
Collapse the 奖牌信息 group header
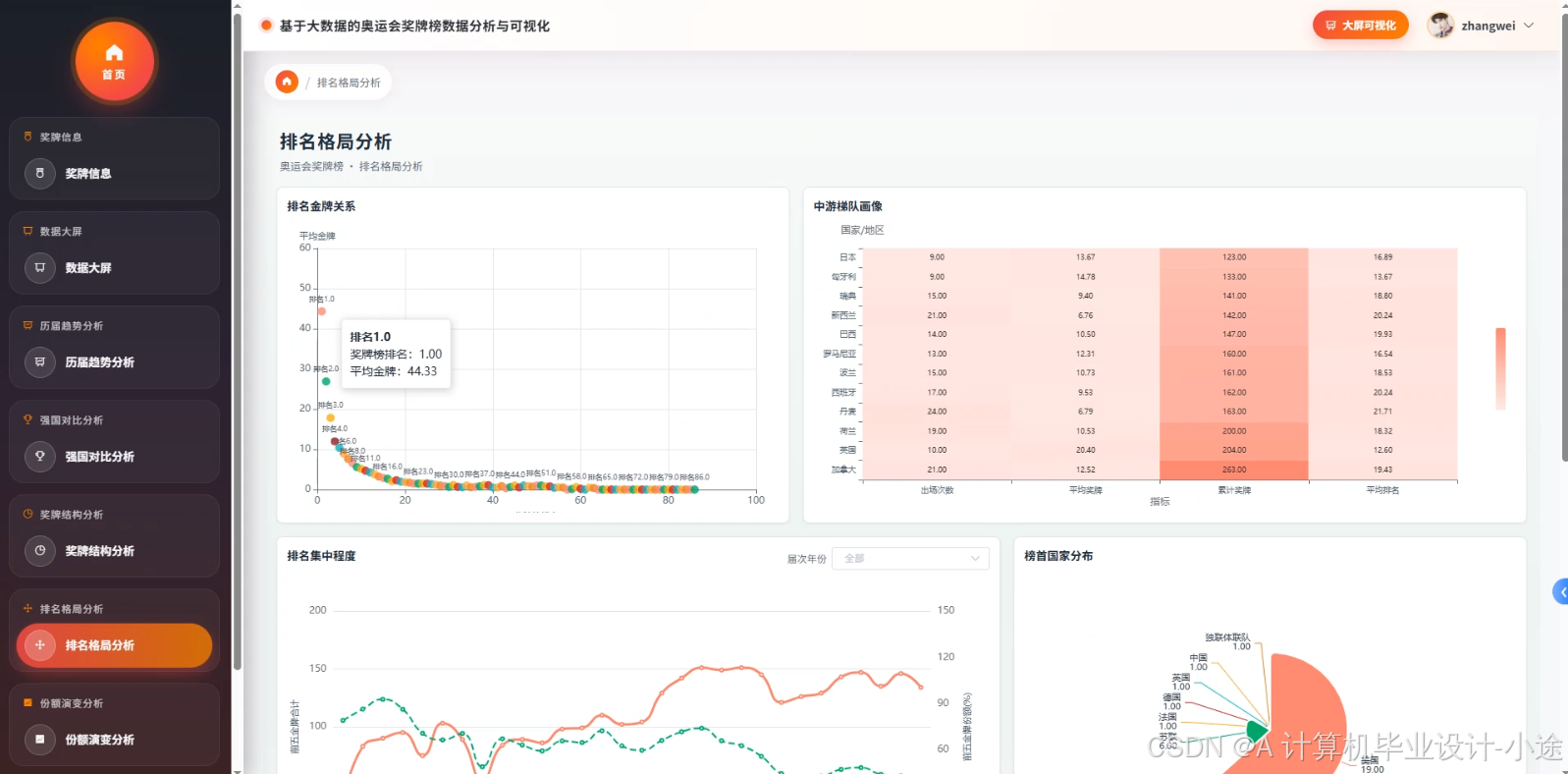114,138
